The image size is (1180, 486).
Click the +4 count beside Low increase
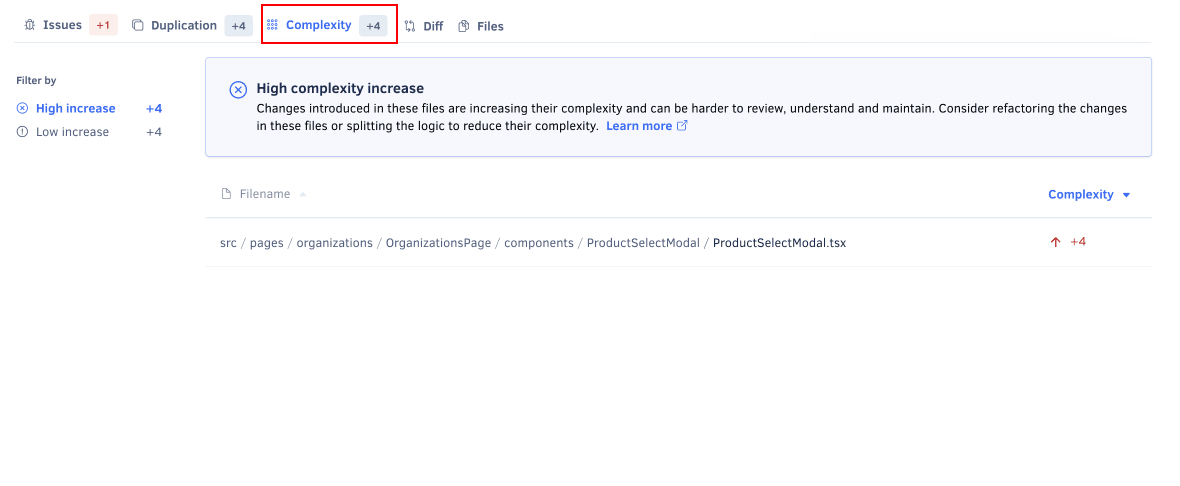pyautogui.click(x=153, y=132)
